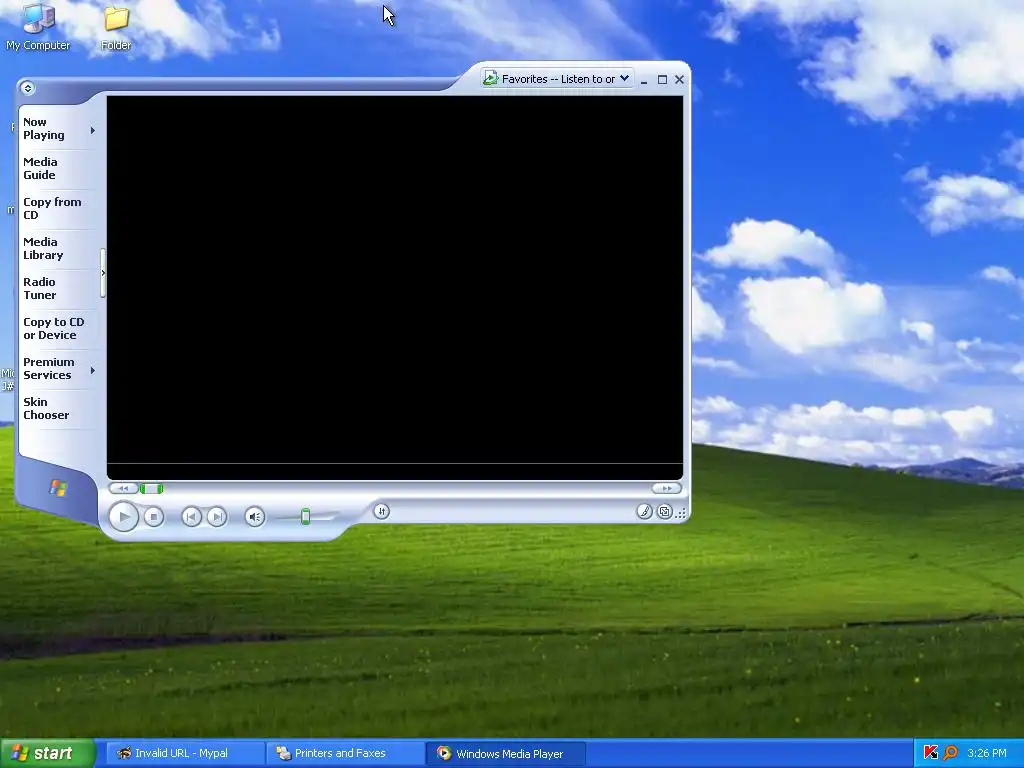This screenshot has width=1024, height=768.
Task: Skip to the previous track
Action: tap(191, 517)
